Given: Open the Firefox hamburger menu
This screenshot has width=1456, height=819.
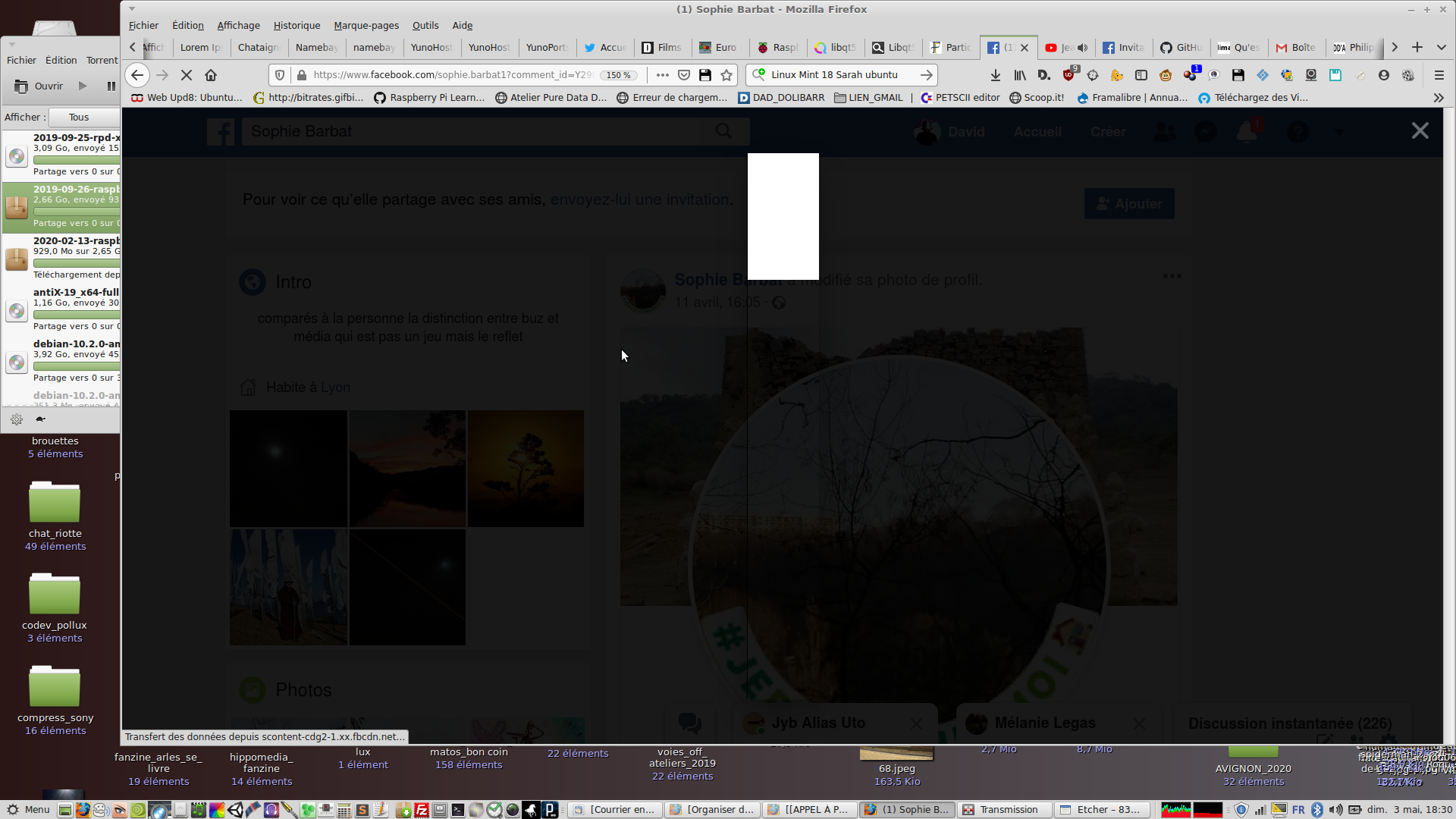Looking at the screenshot, I should click(x=1439, y=75).
